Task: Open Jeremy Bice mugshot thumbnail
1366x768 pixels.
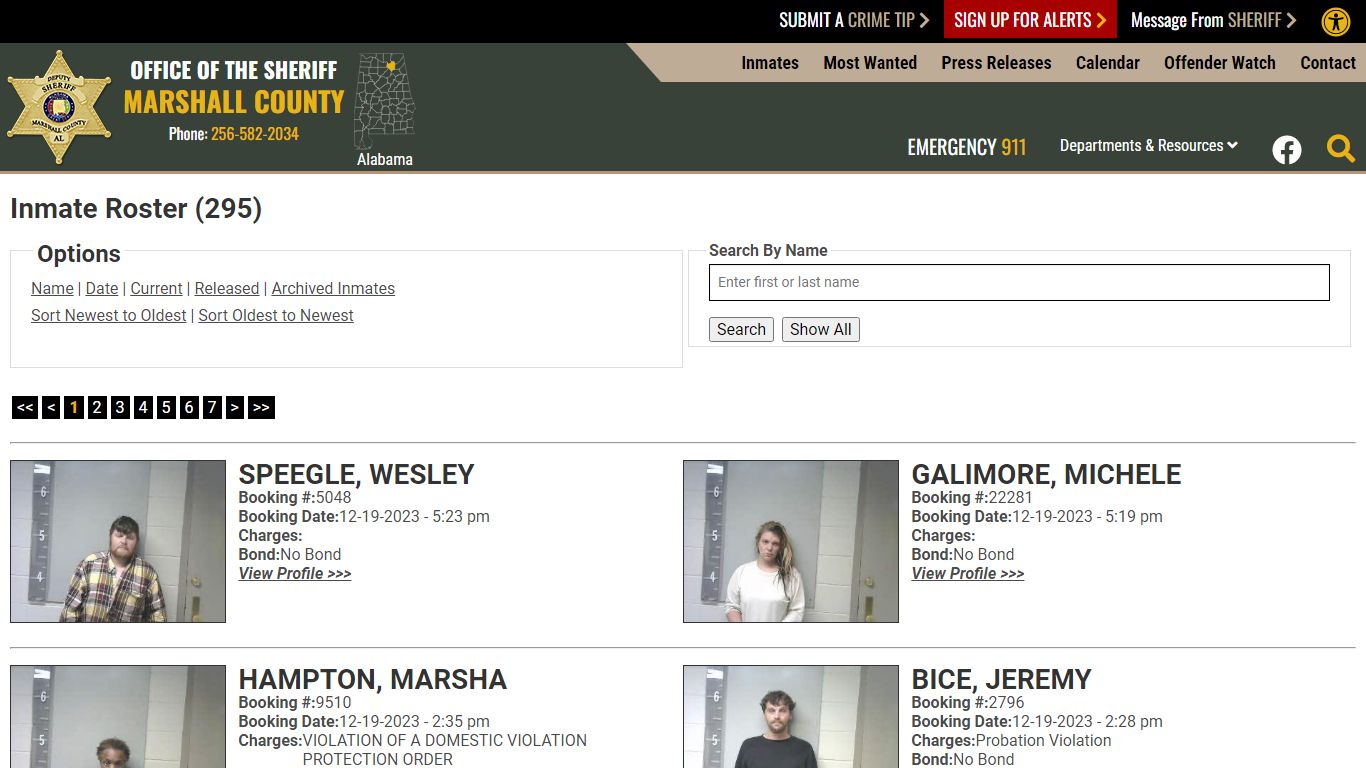Action: (x=791, y=716)
